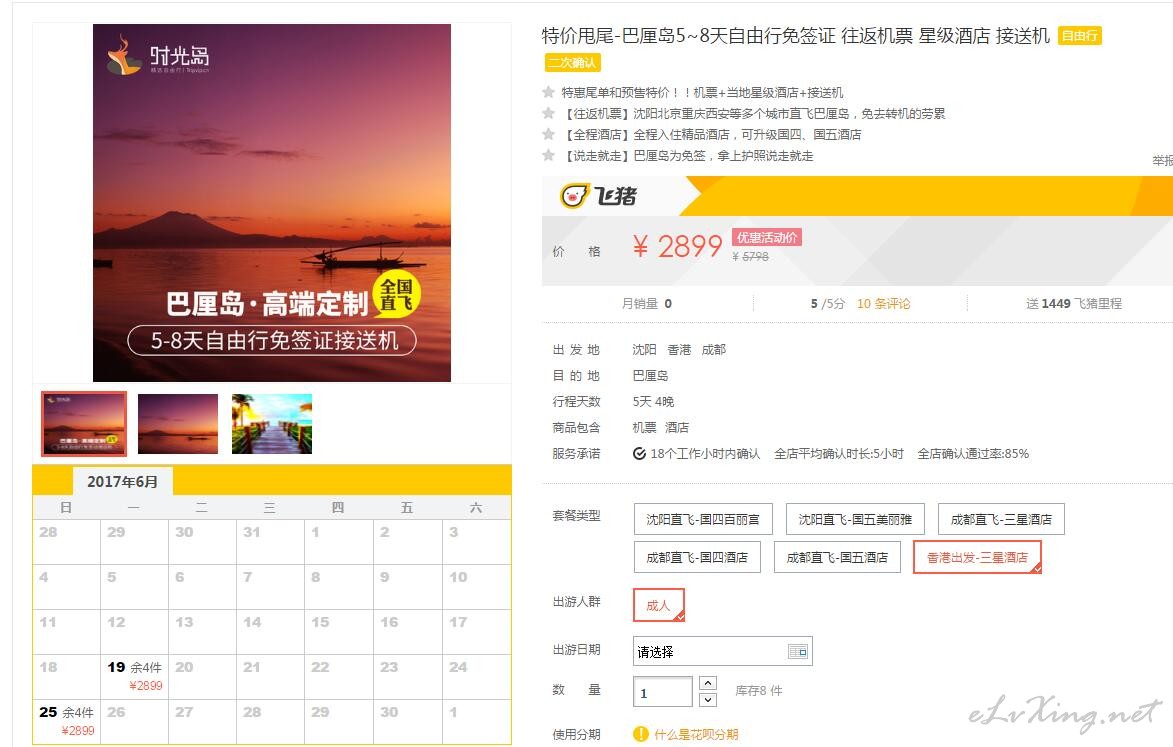This screenshot has height=747, width=1173.
Task: Open the 10 条评论 reviews link
Action: click(883, 304)
